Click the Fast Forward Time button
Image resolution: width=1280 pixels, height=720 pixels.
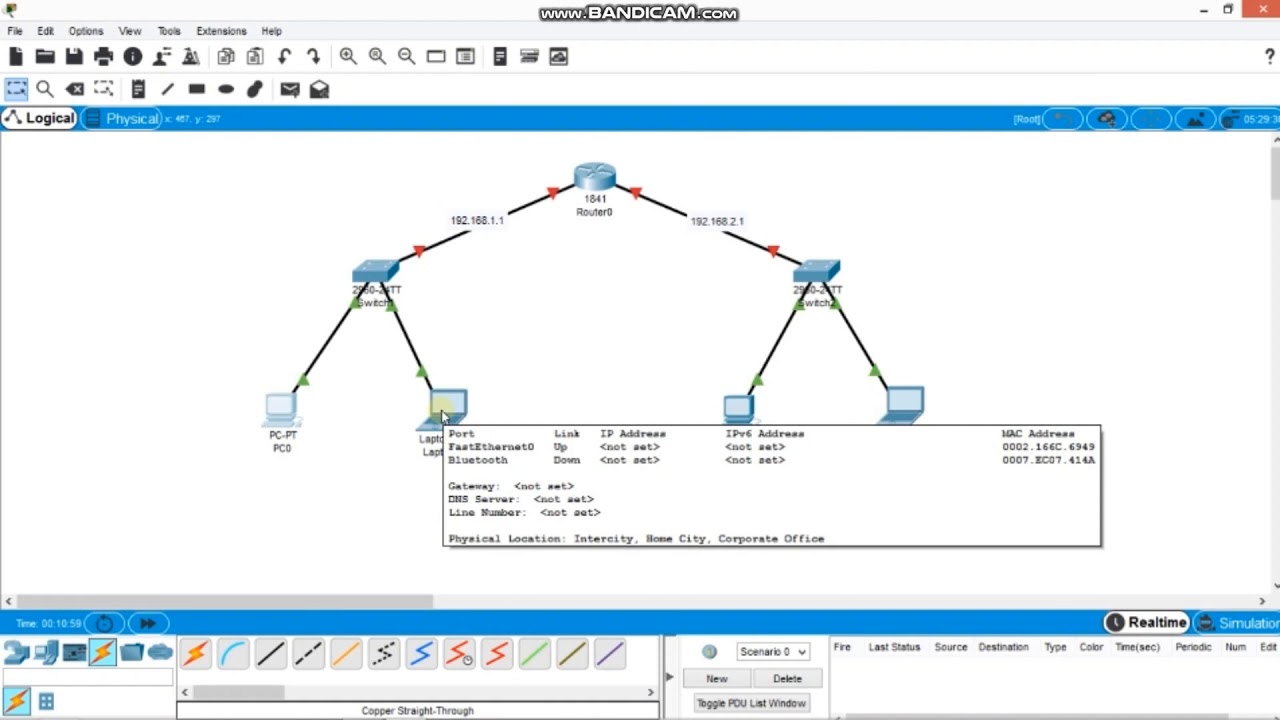click(147, 623)
